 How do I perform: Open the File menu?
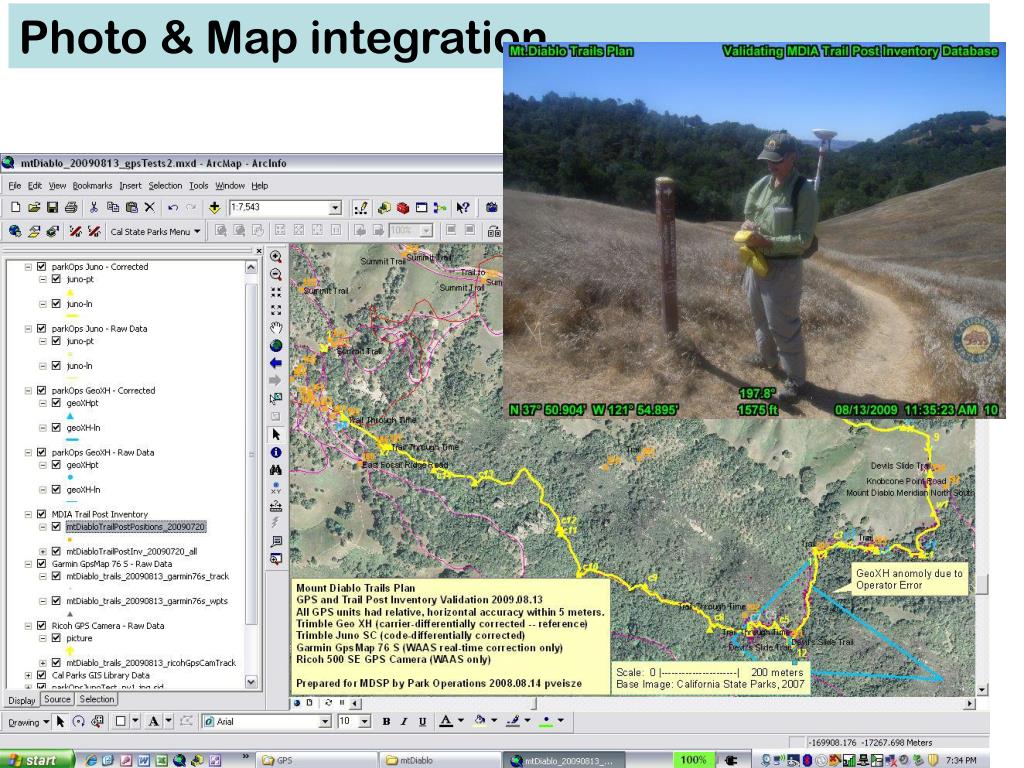pyautogui.click(x=15, y=185)
